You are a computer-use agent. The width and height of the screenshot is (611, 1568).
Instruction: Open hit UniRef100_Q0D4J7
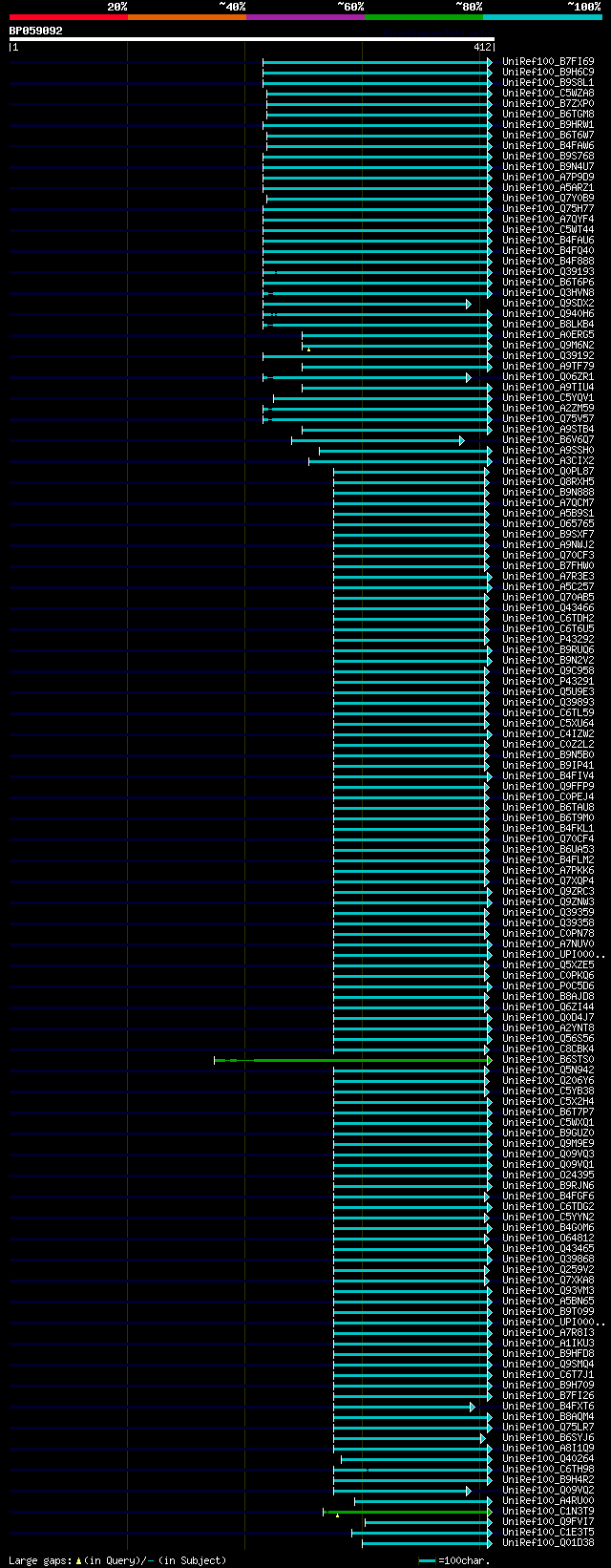[548, 1017]
